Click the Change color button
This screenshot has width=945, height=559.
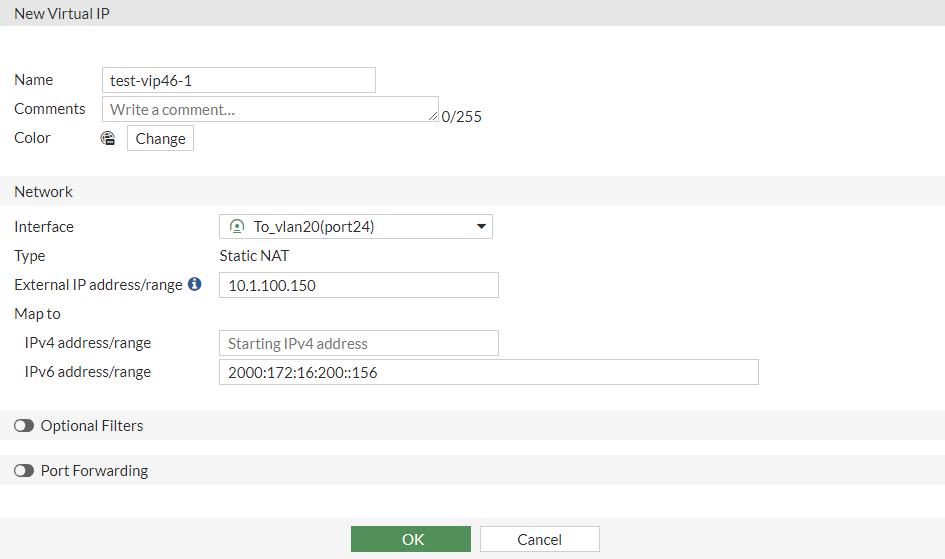(x=160, y=138)
